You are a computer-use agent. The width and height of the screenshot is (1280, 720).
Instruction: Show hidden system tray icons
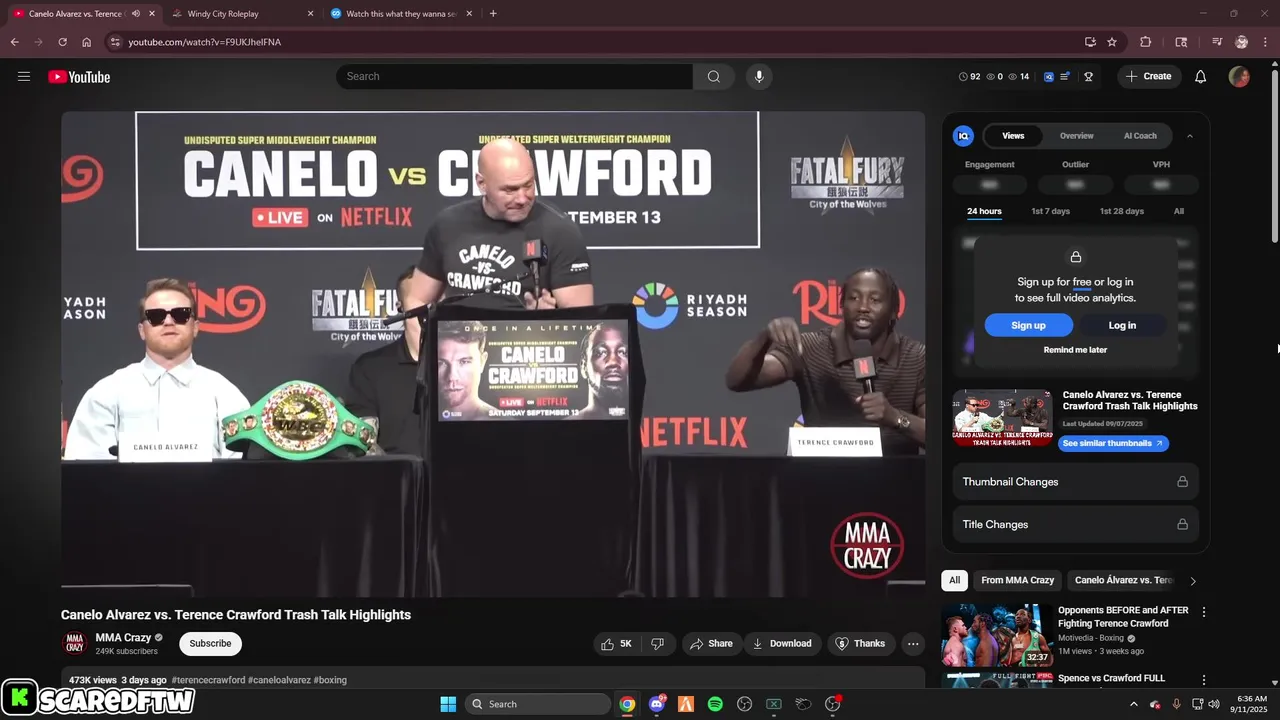(x=1133, y=704)
